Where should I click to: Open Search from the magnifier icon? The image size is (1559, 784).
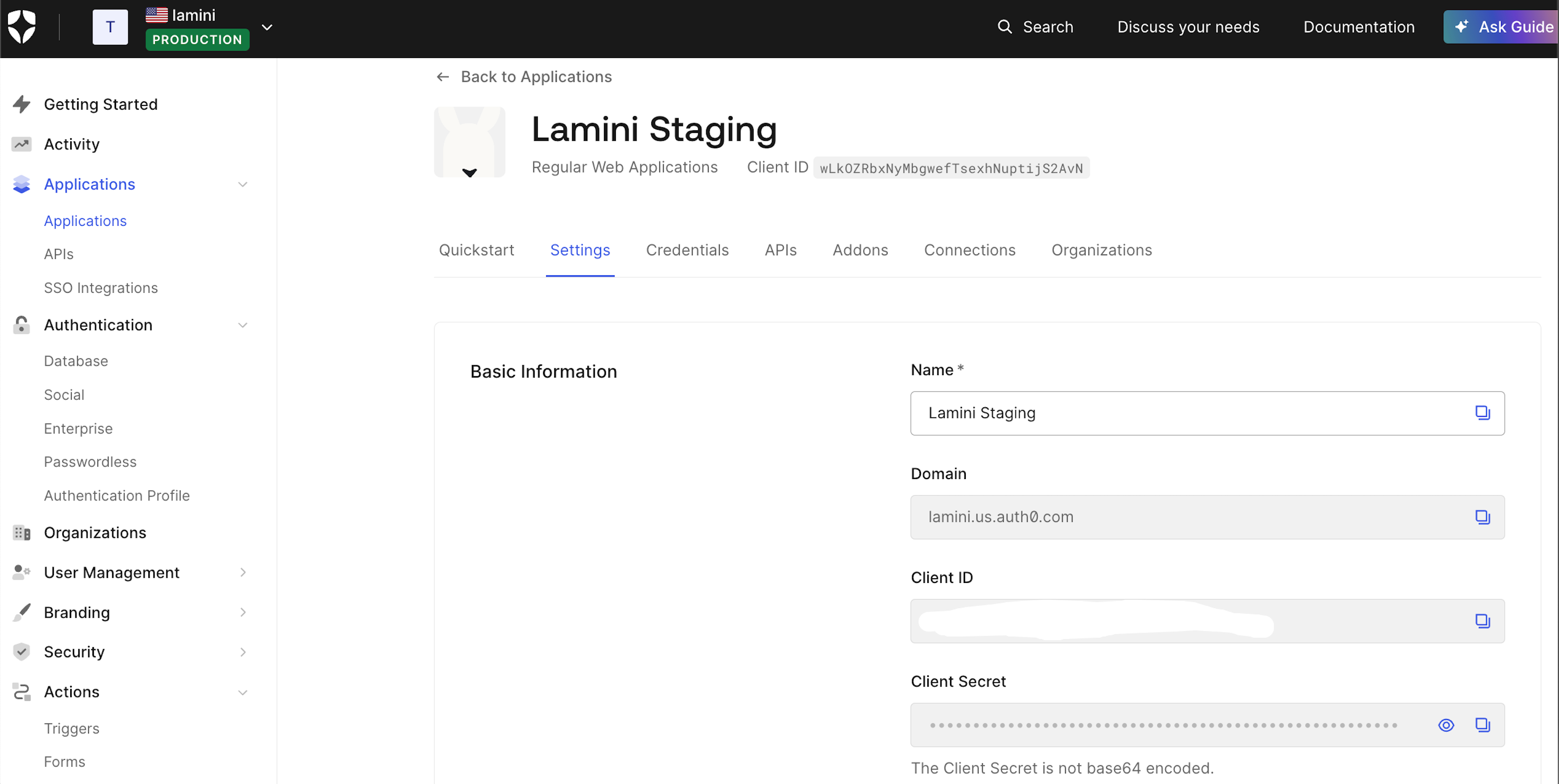coord(1004,26)
